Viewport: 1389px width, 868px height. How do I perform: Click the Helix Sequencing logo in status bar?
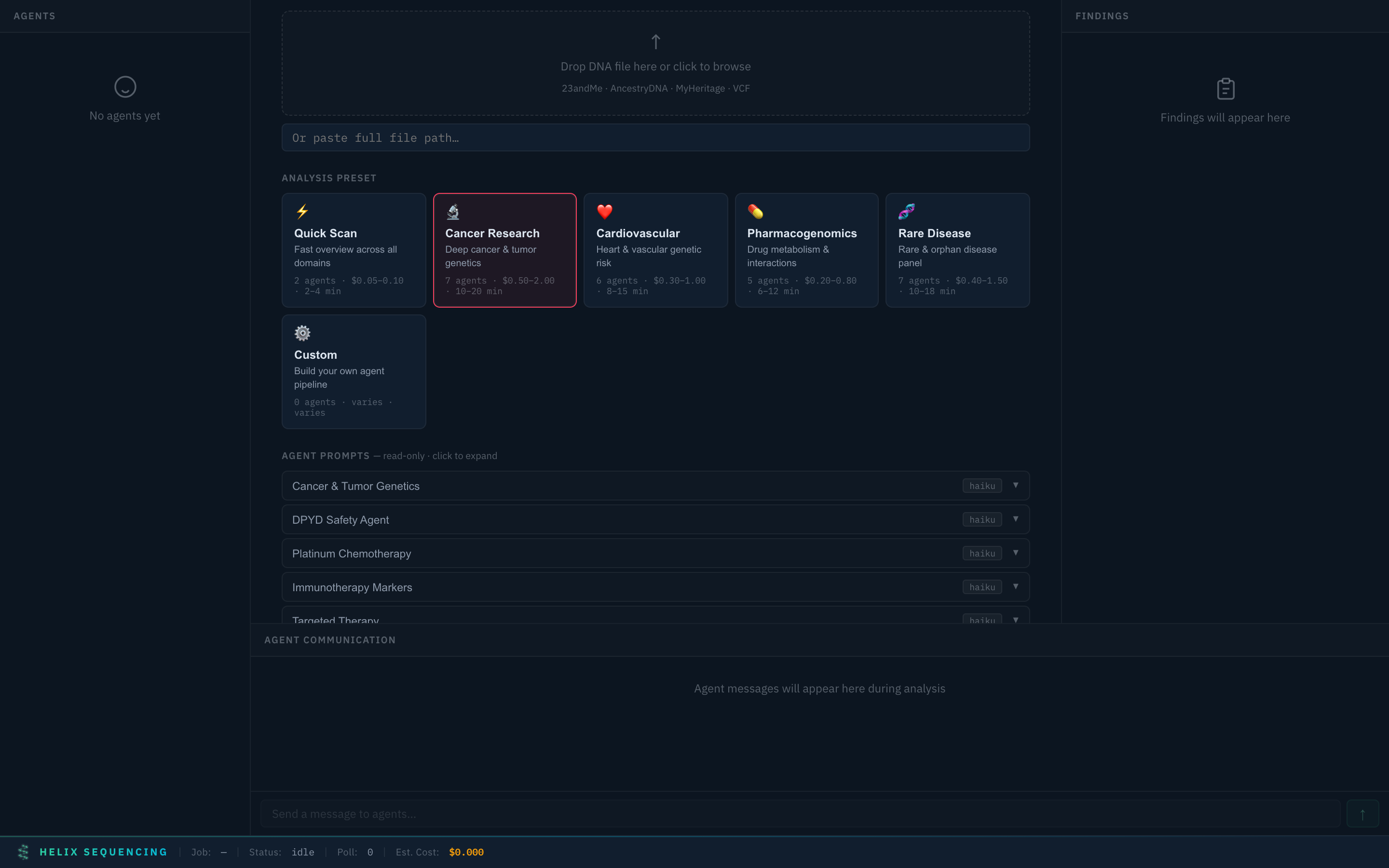point(24,852)
